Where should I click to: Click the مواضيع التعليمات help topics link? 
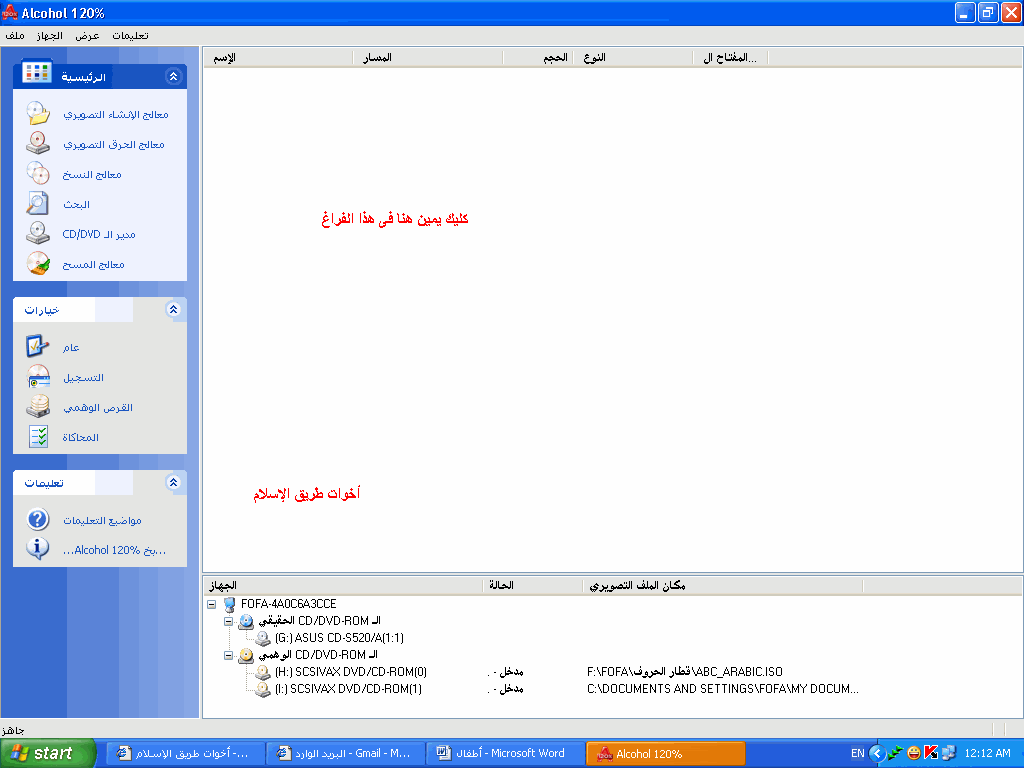[103, 520]
